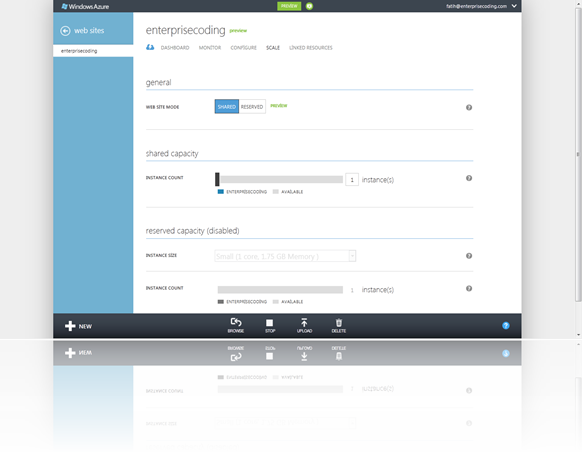
Task: Click the enterprisecoding page title
Action: point(185,30)
